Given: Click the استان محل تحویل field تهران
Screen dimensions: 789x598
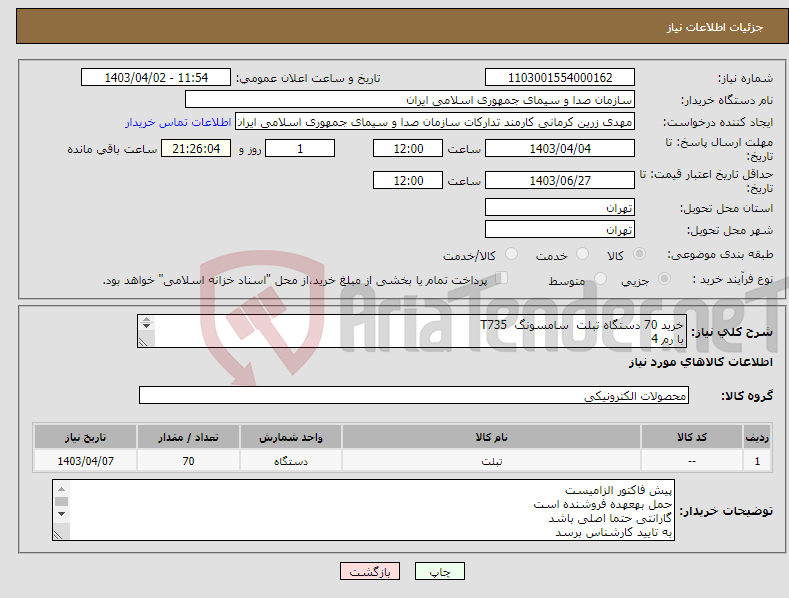Looking at the screenshot, I should [560, 207].
